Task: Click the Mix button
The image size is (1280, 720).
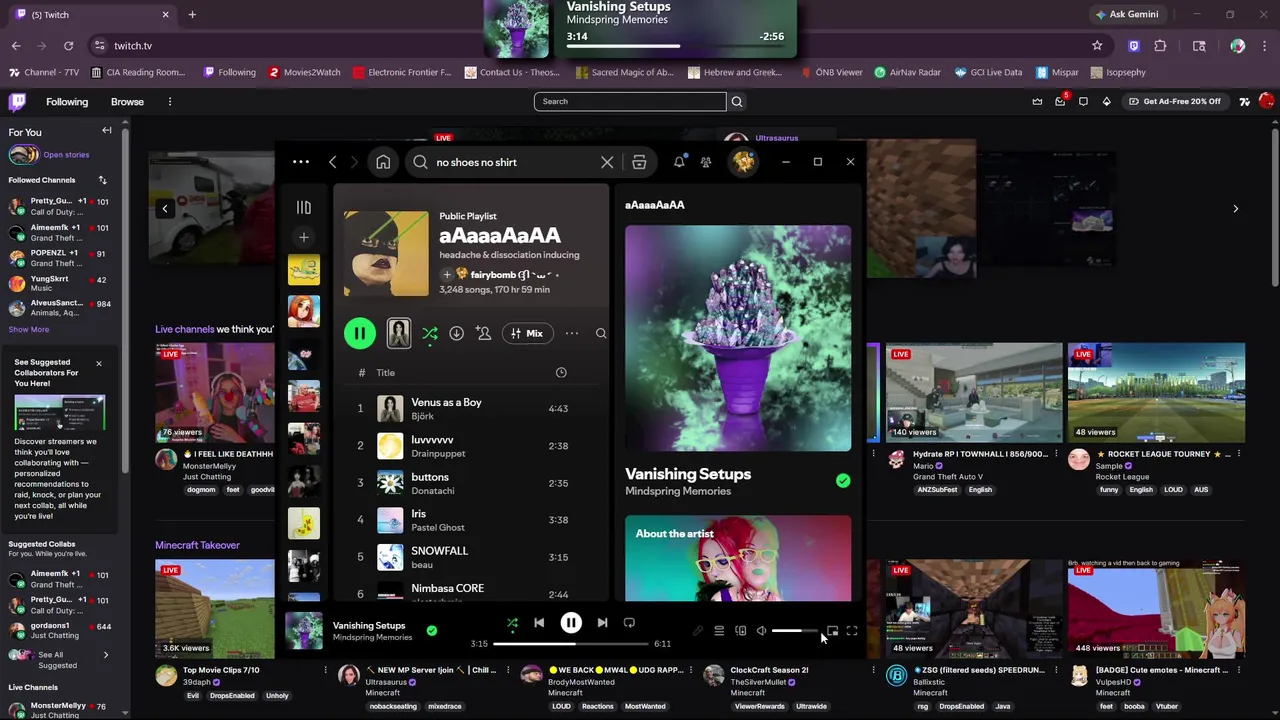Action: coord(526,333)
